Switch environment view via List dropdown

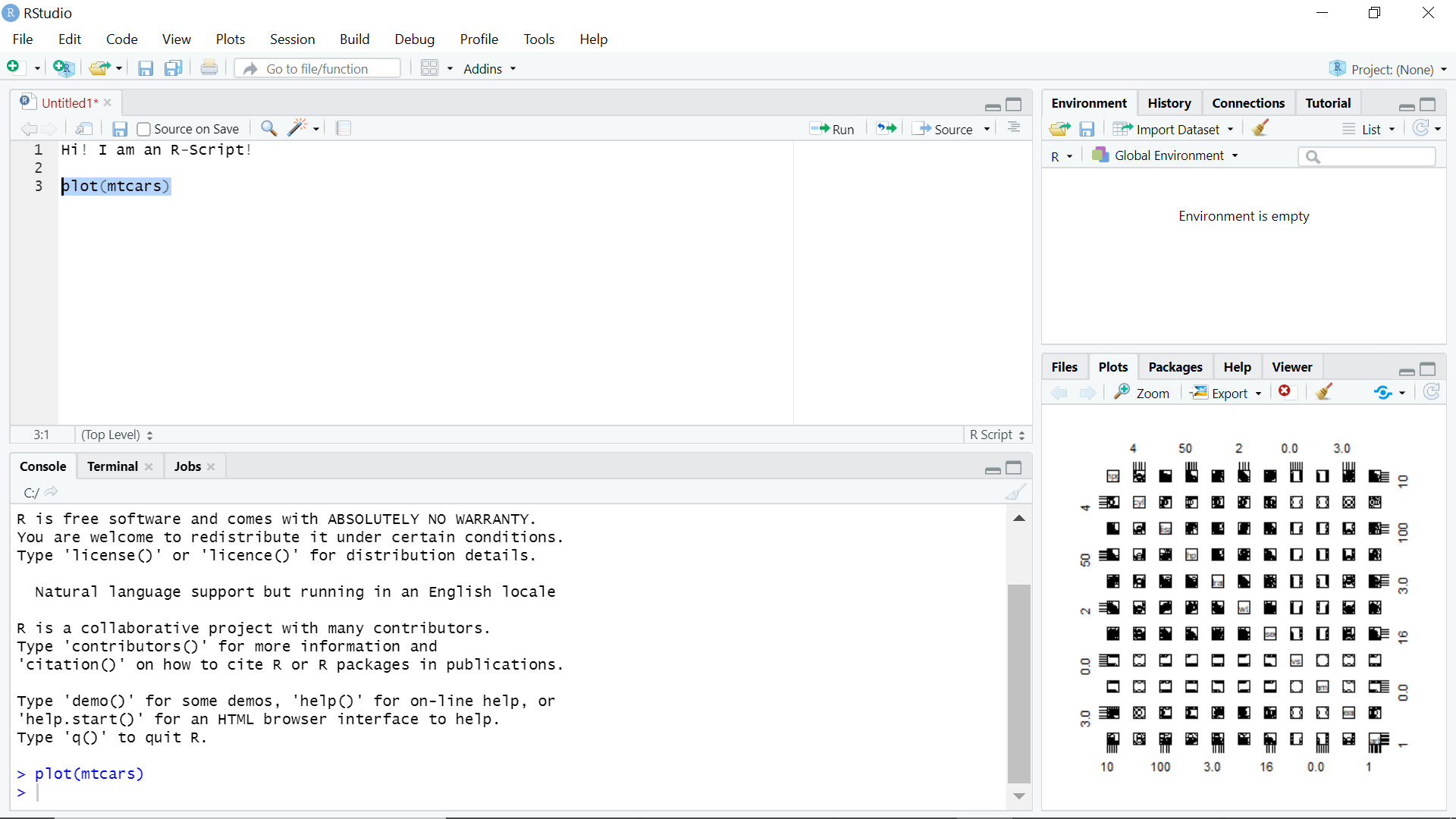[1369, 129]
